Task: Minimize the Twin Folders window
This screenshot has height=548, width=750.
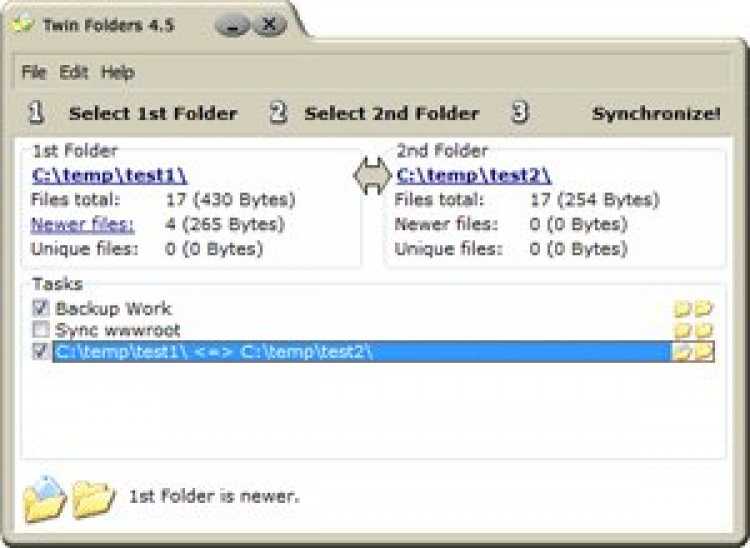Action: point(232,25)
